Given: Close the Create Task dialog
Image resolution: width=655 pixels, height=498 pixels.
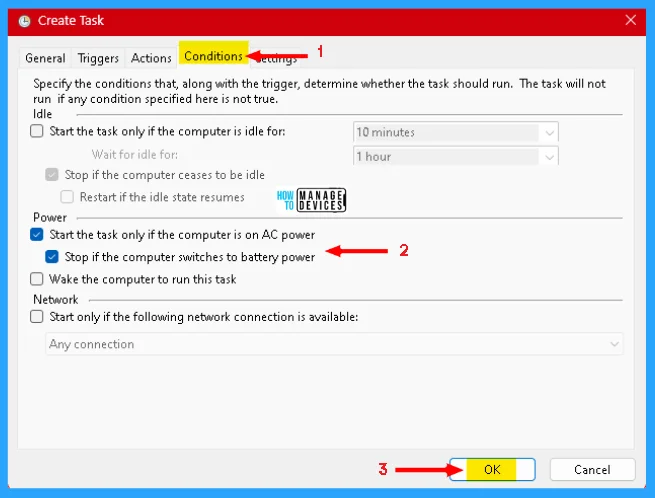Looking at the screenshot, I should (x=631, y=20).
